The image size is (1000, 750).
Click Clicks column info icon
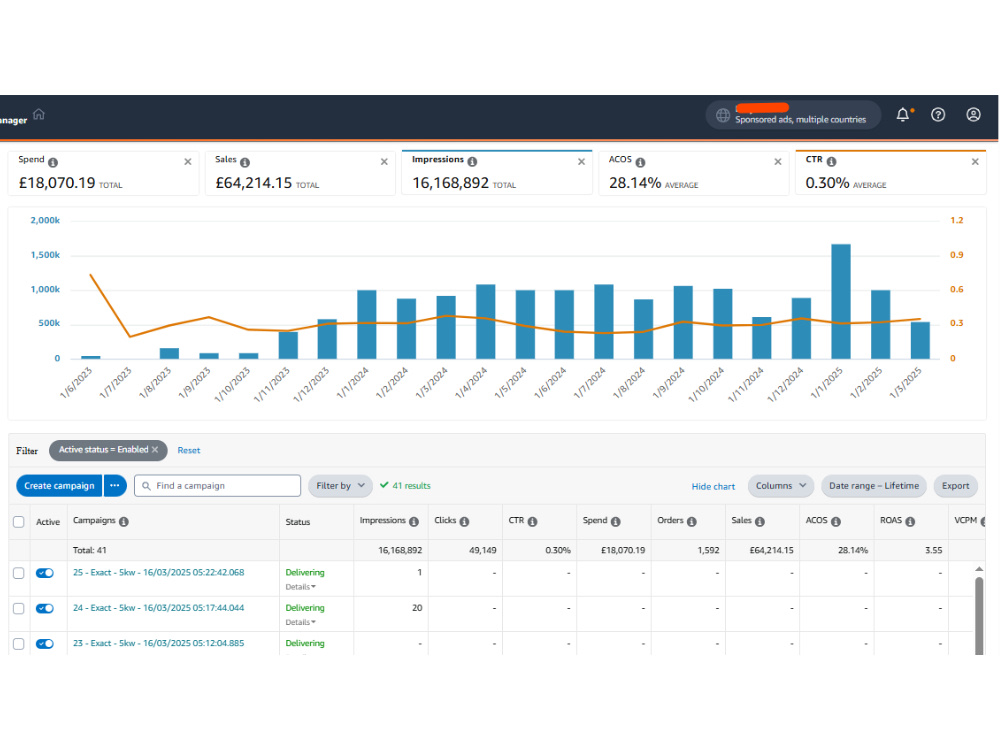point(464,522)
